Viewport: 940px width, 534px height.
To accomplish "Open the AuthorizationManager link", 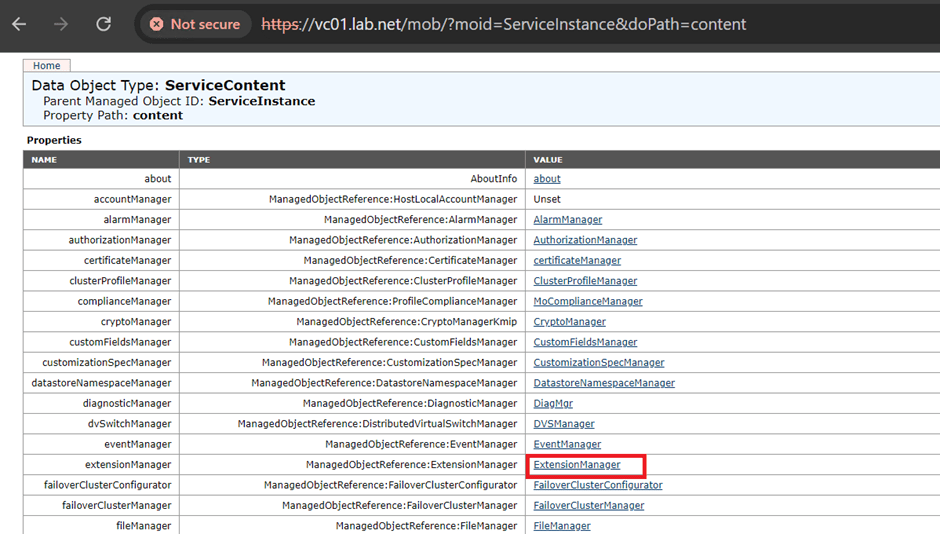I will point(585,240).
